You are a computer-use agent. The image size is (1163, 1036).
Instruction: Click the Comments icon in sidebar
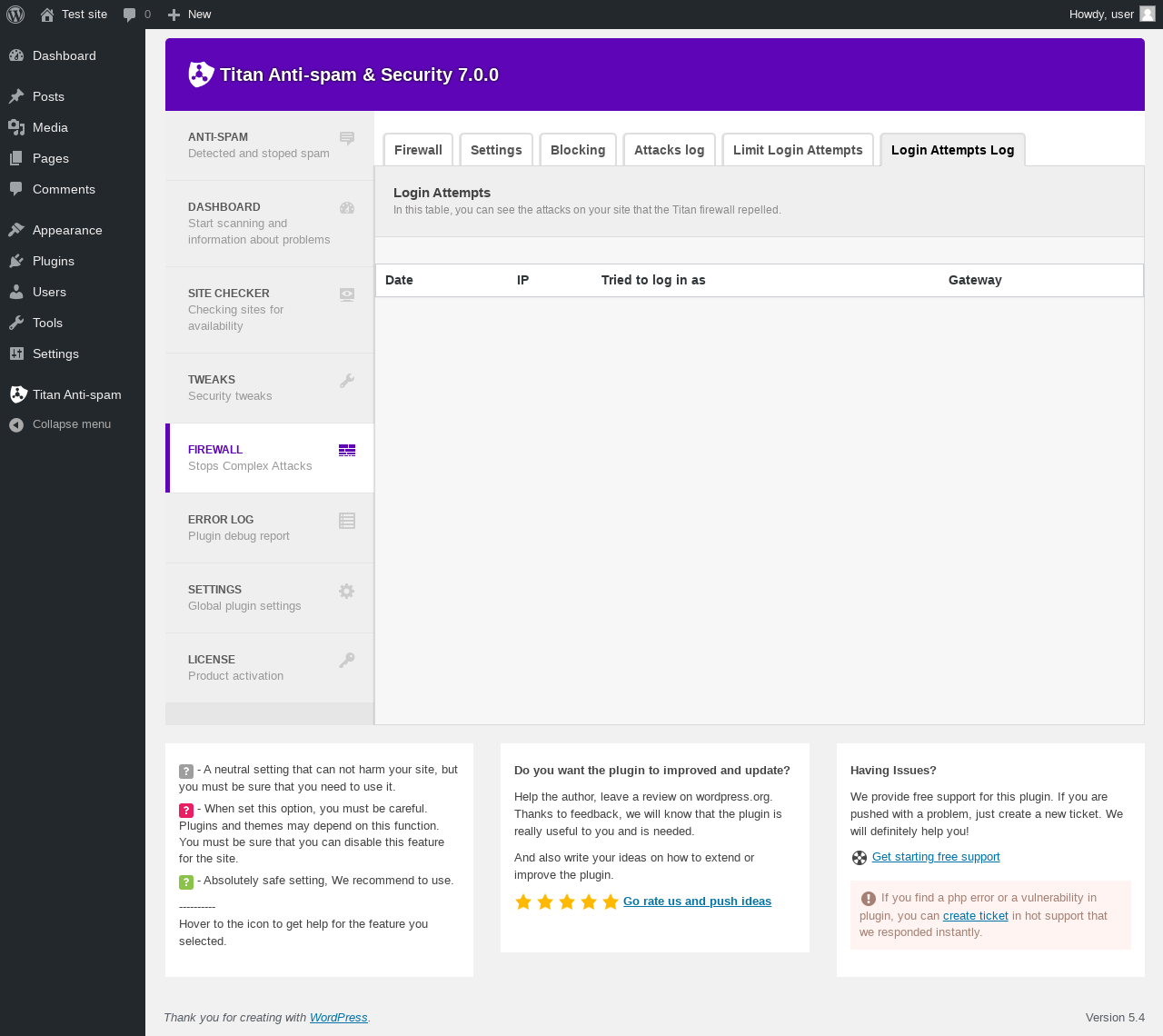click(x=16, y=189)
